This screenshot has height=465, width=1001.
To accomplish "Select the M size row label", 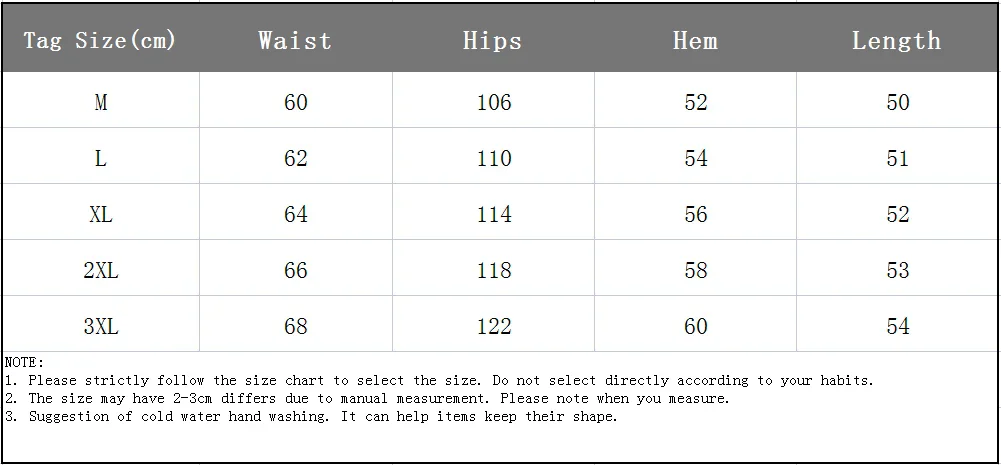I will tap(100, 102).
